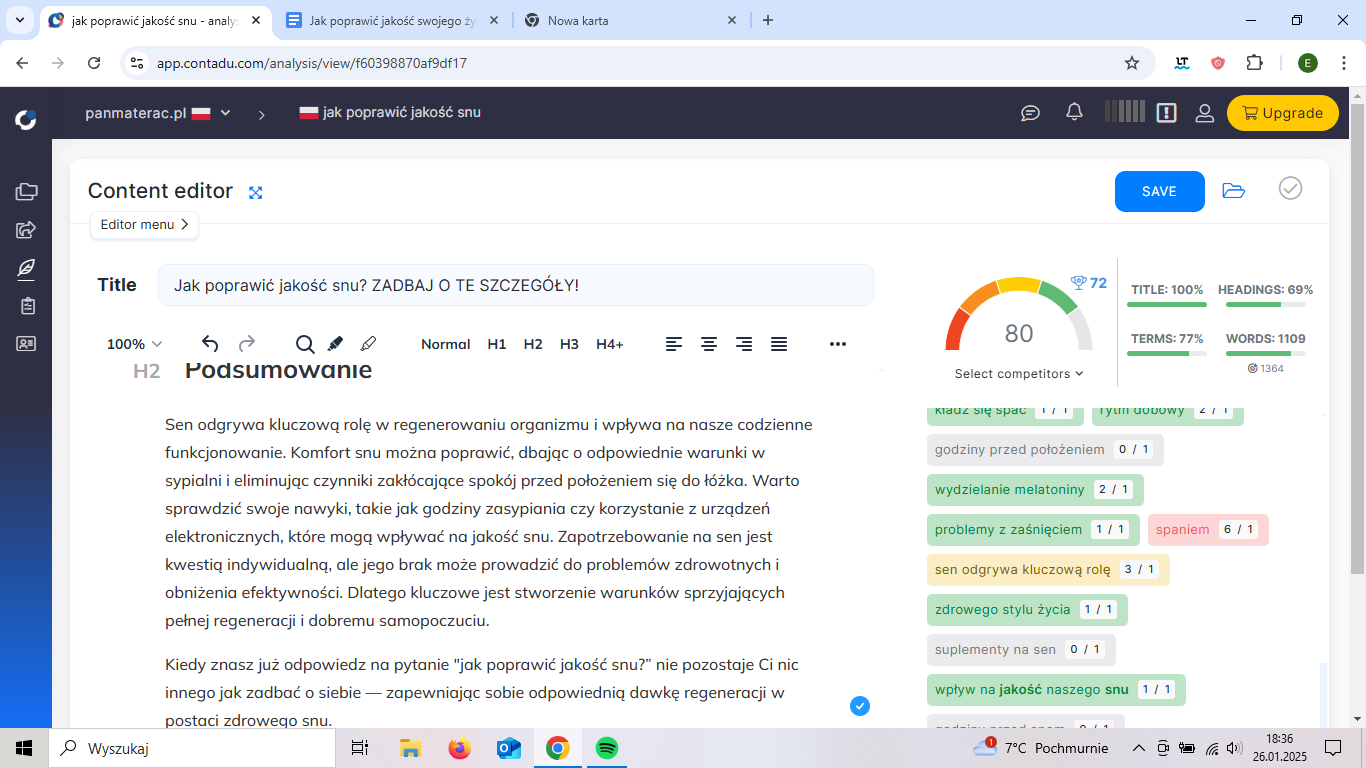Click the 'sen odgrywa kluczową rolę' term chip
The height and width of the screenshot is (768, 1366).
[1048, 570]
